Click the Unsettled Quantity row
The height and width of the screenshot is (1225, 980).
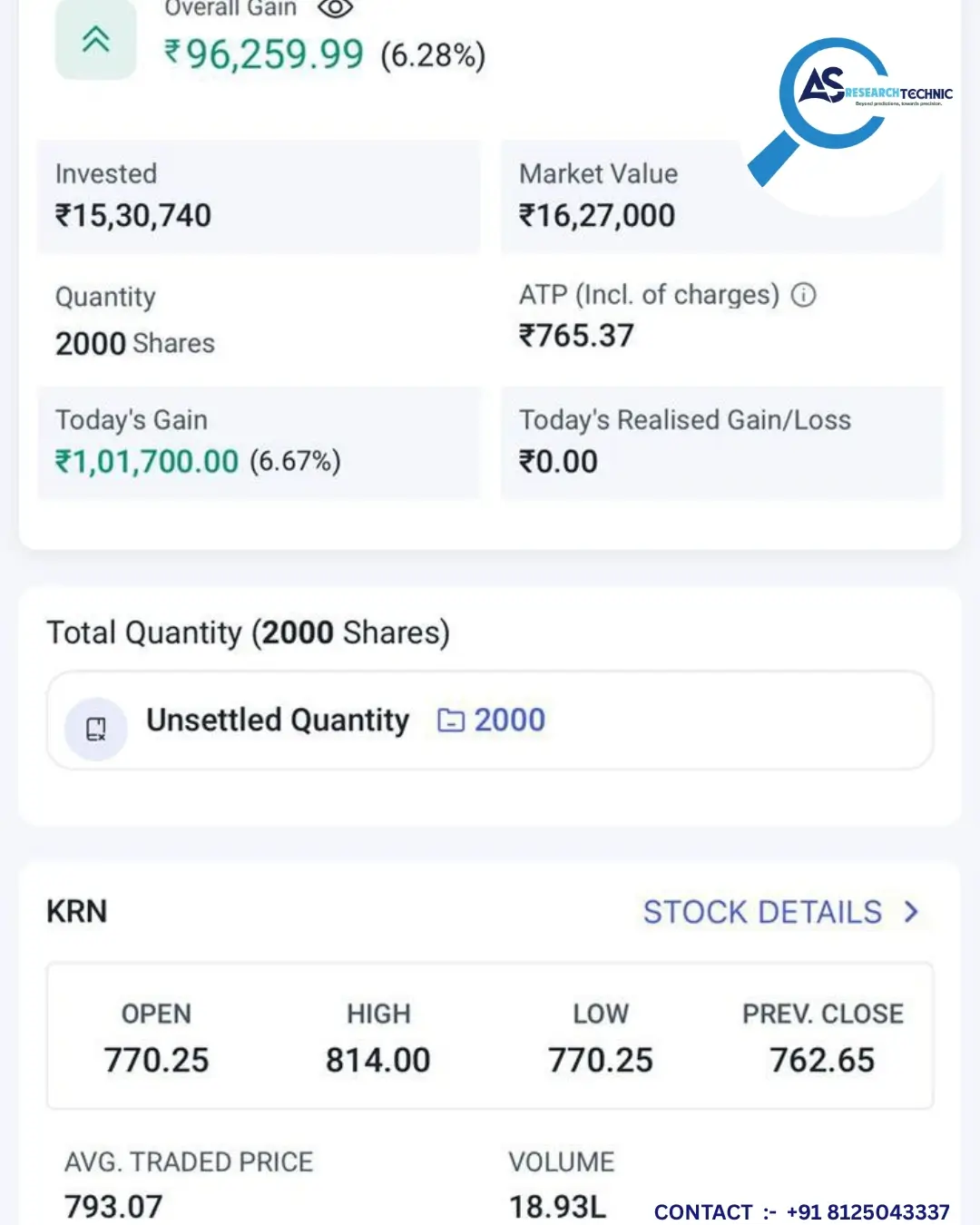tap(490, 720)
